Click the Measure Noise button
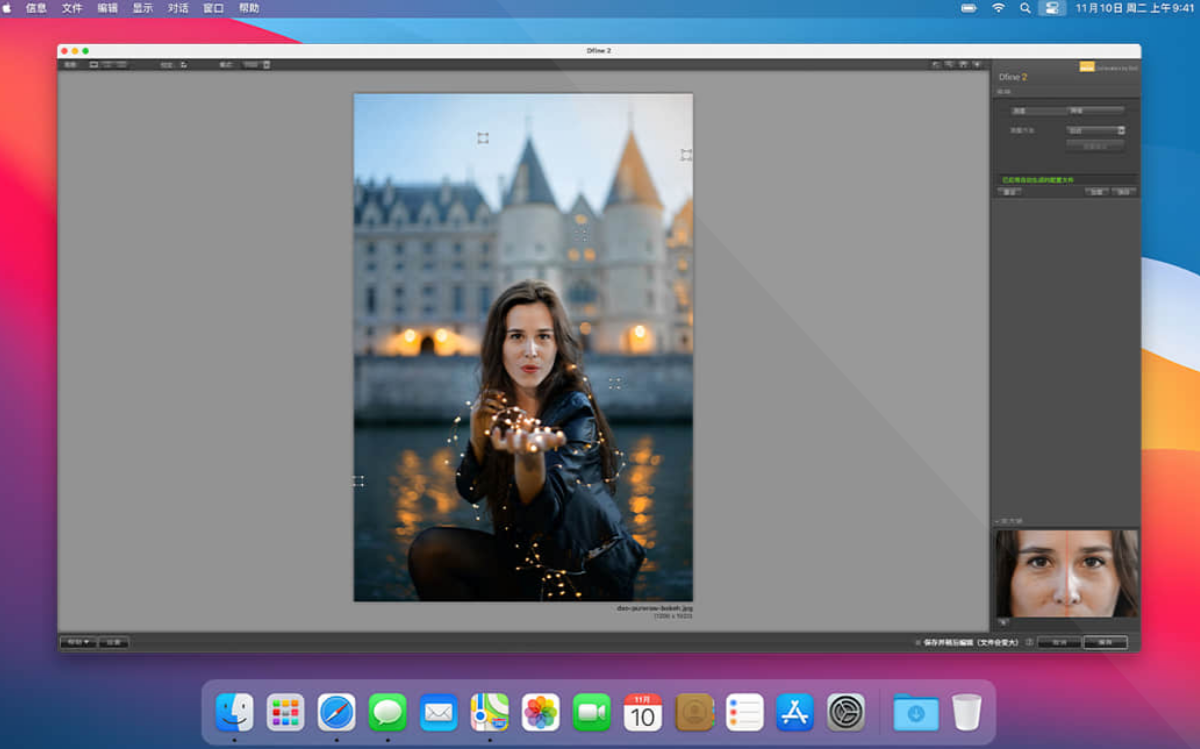 (x=1095, y=146)
